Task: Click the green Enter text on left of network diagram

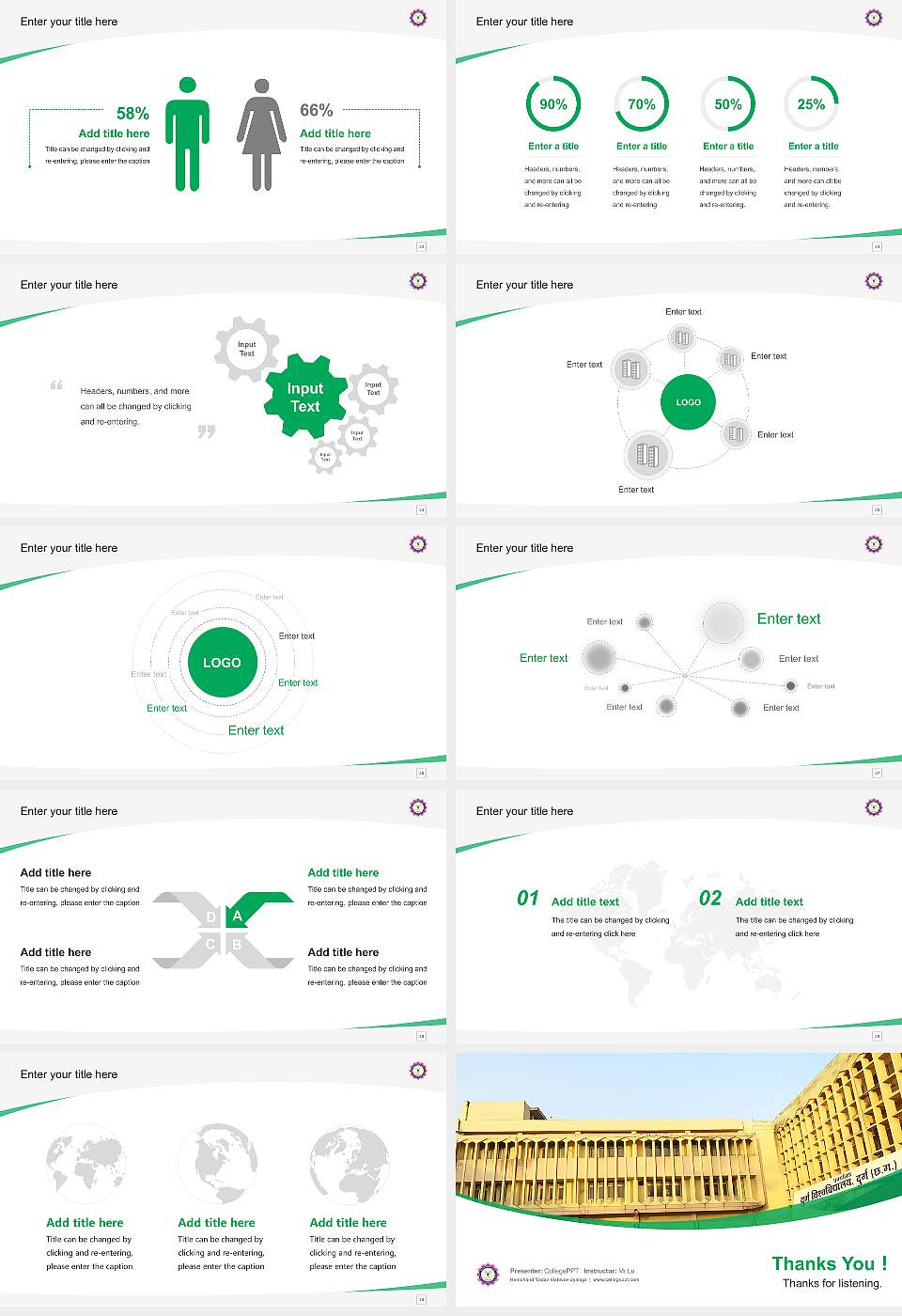Action: (x=544, y=658)
